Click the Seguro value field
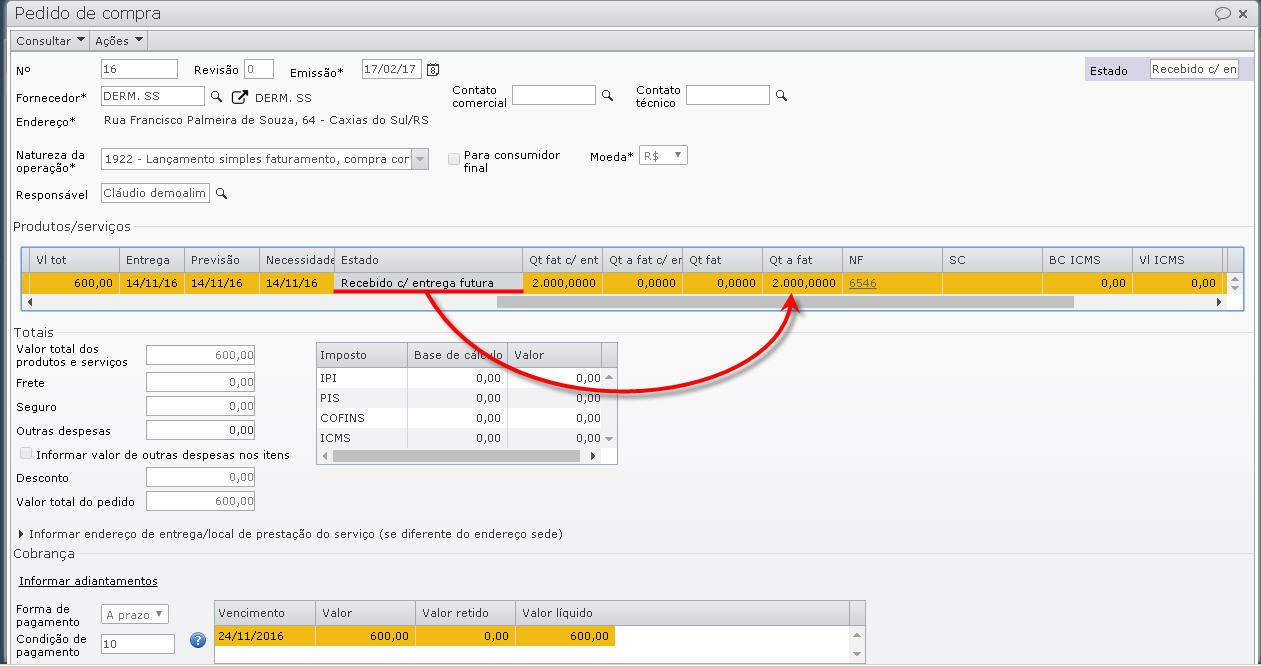Screen dimensions: 1261x667 (x=200, y=406)
